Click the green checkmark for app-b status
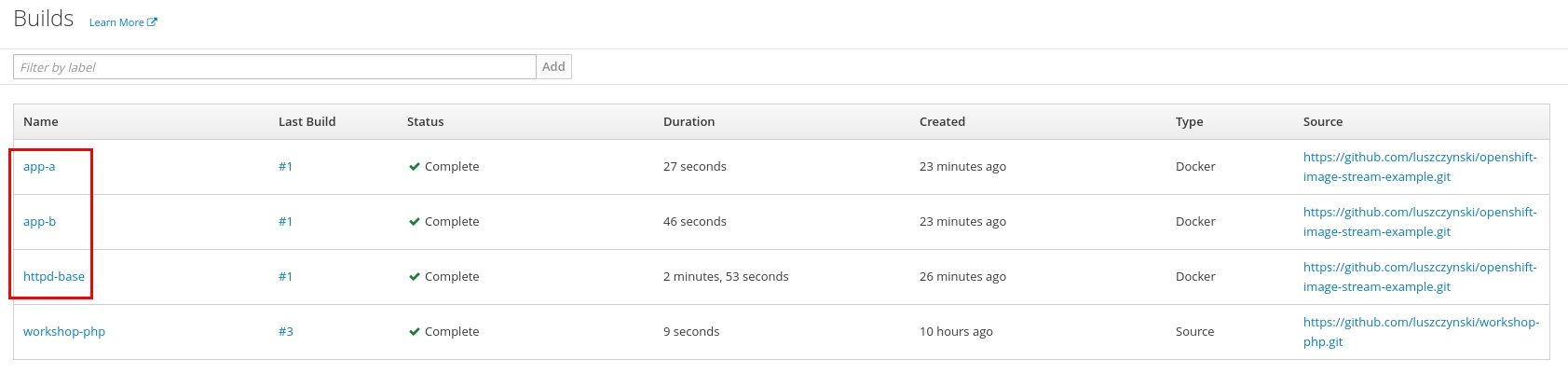The image size is (1568, 374). [x=414, y=222]
